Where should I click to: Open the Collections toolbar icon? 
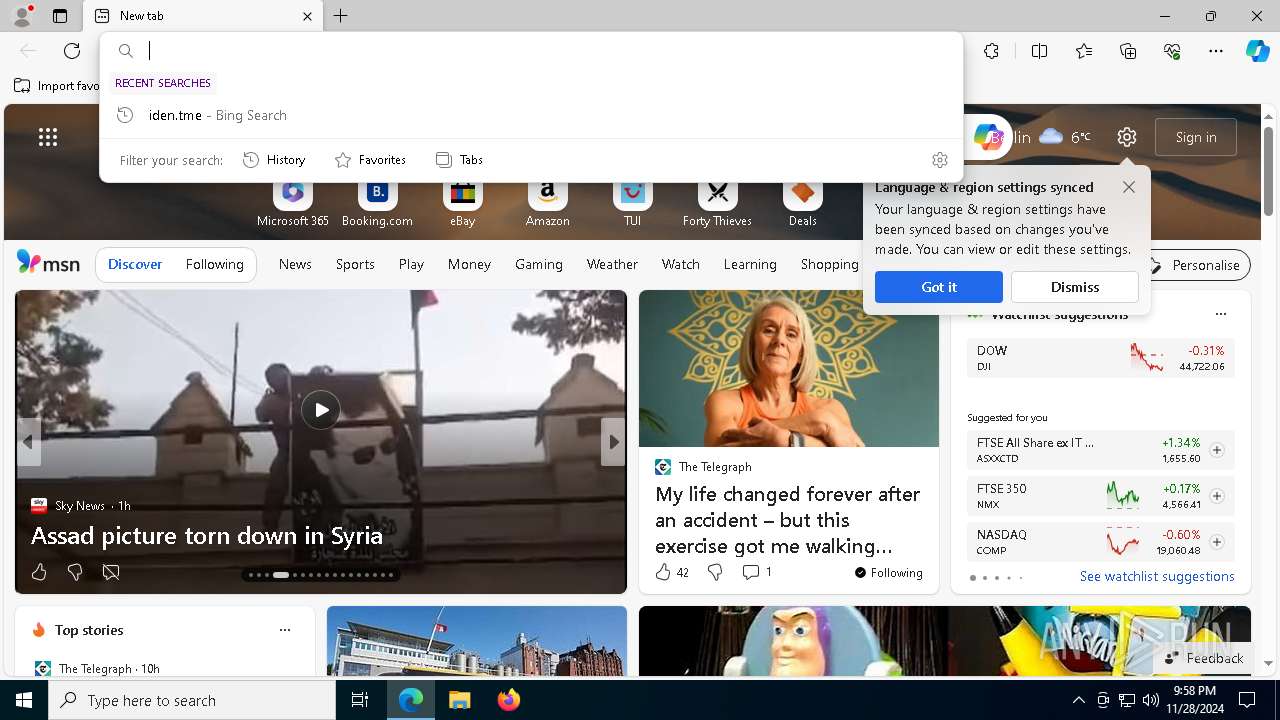[x=1128, y=51]
